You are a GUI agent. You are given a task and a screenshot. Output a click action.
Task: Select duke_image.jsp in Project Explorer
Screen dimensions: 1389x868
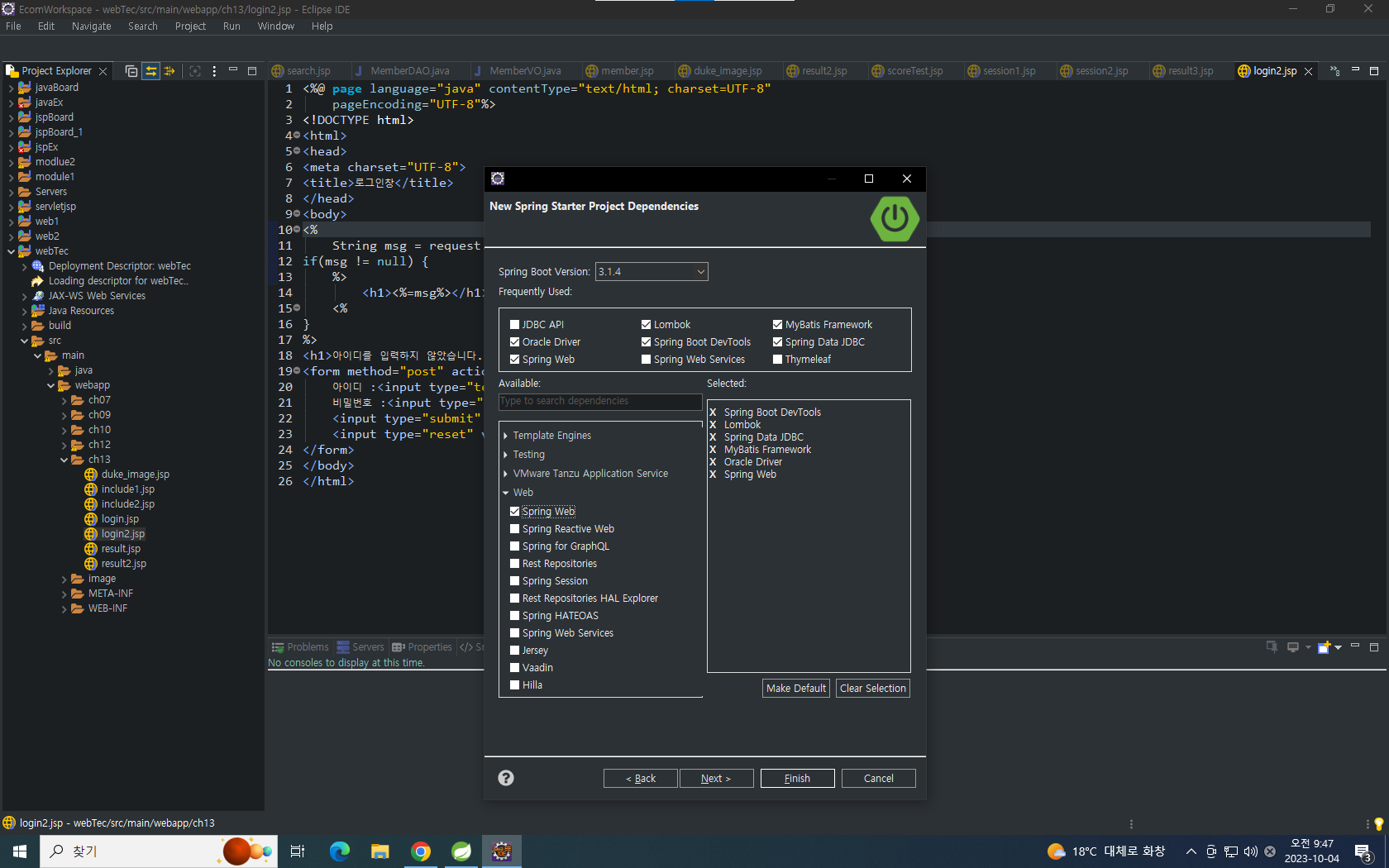135,475
